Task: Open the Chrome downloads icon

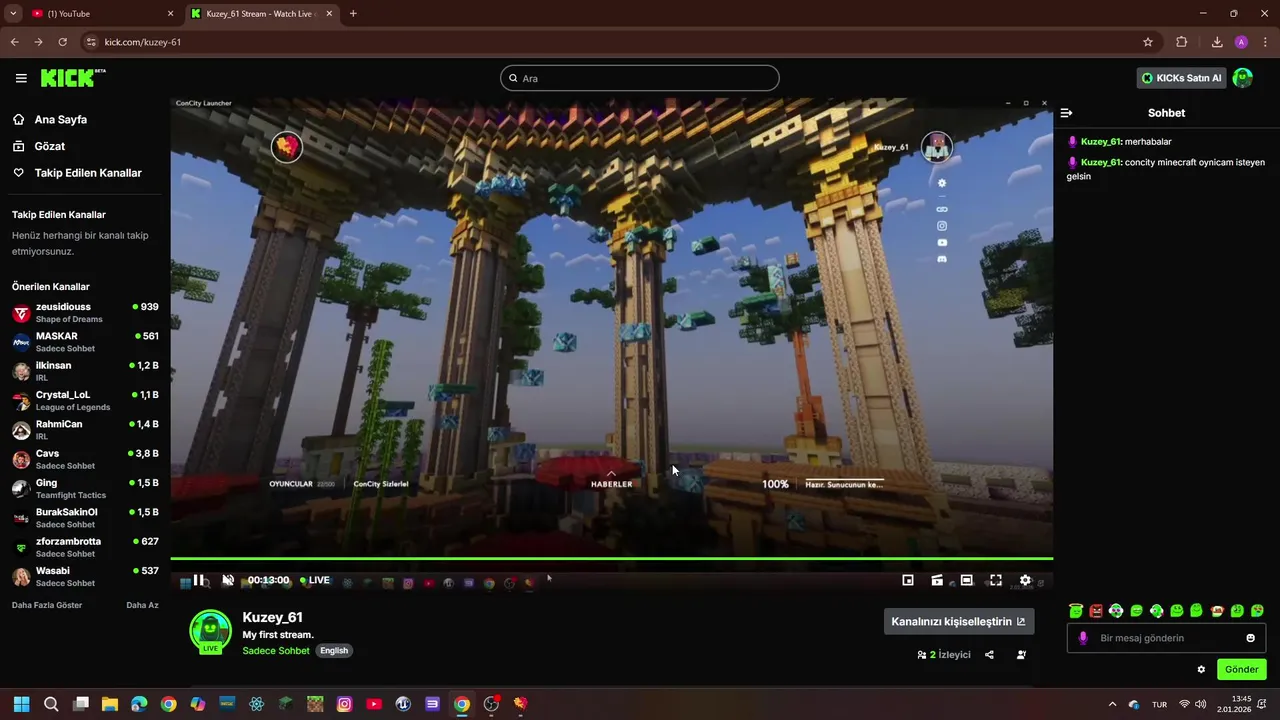Action: (1217, 42)
